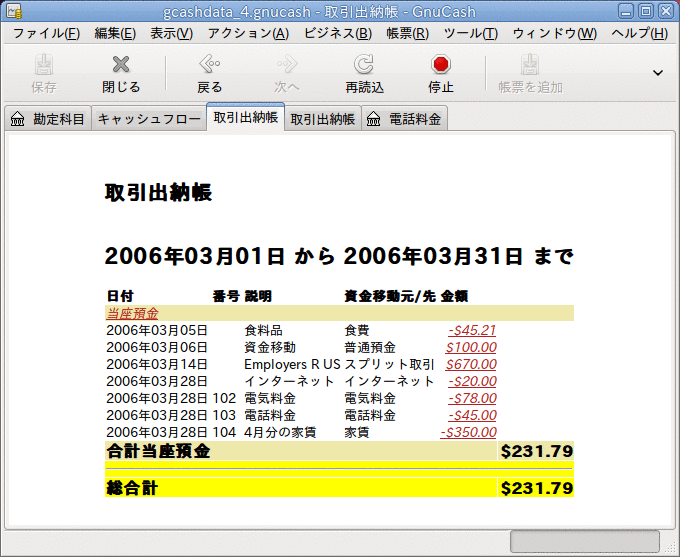Click the window resize grip corner

coord(672,548)
